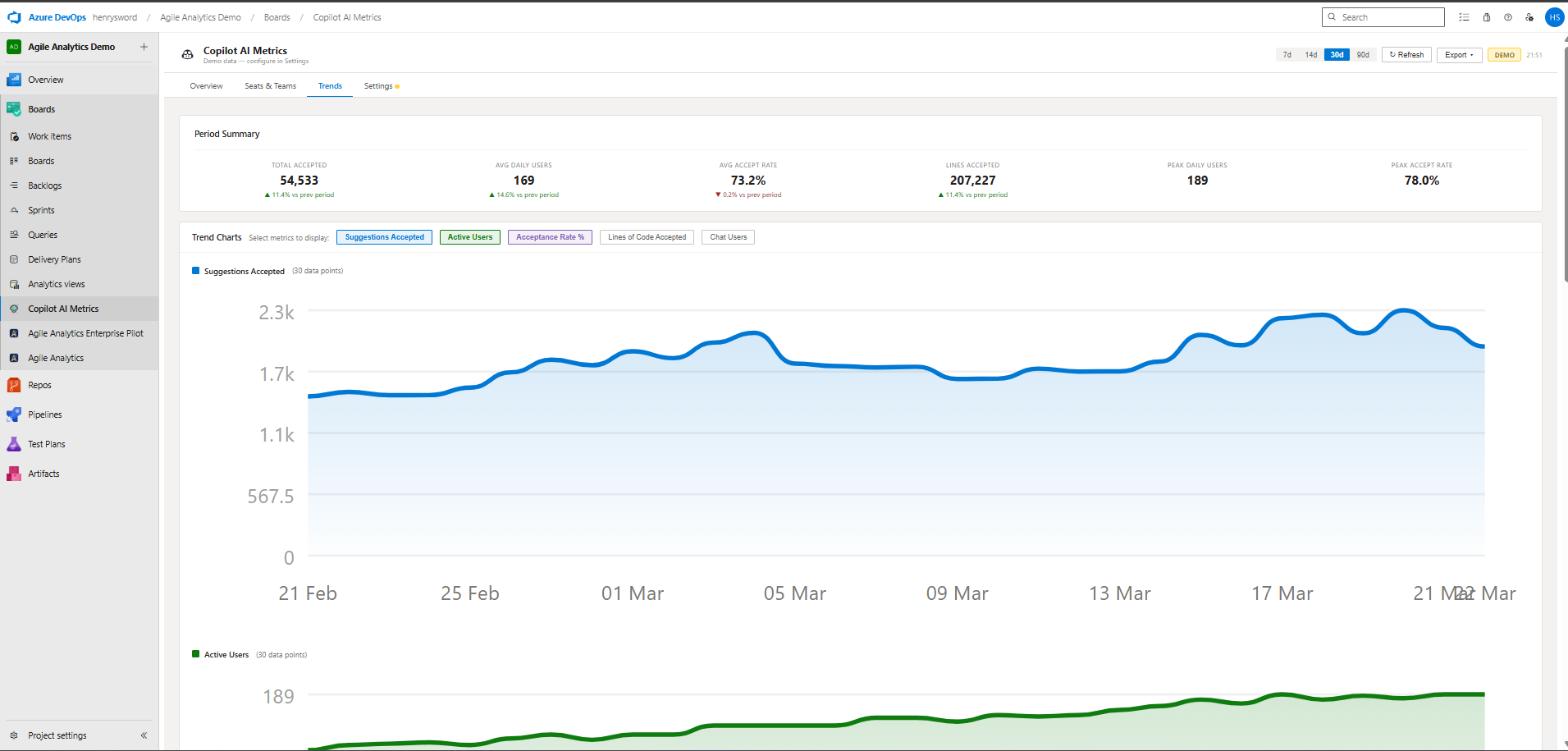
Task: Collapse the left navigation pane
Action: click(144, 735)
